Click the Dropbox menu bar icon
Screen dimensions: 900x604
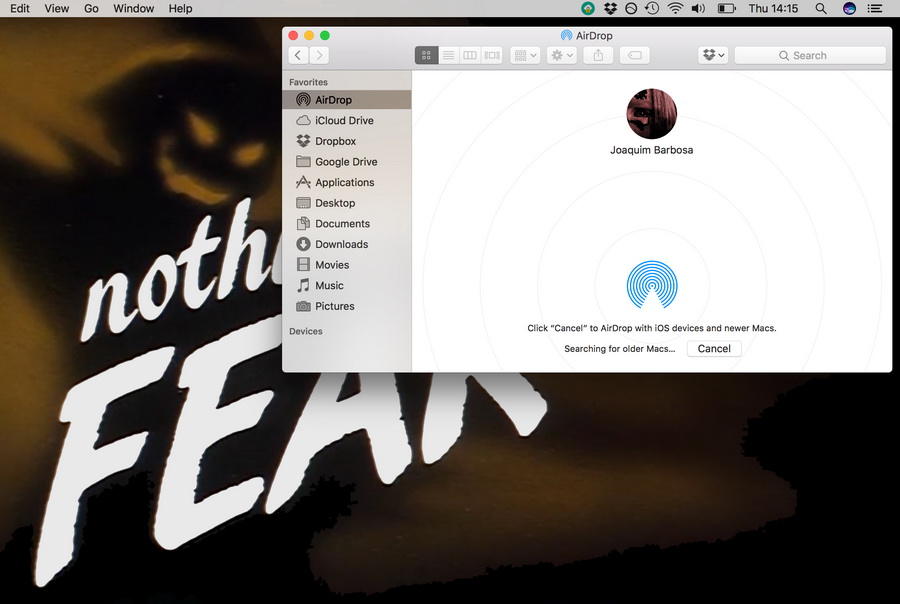[x=610, y=9]
